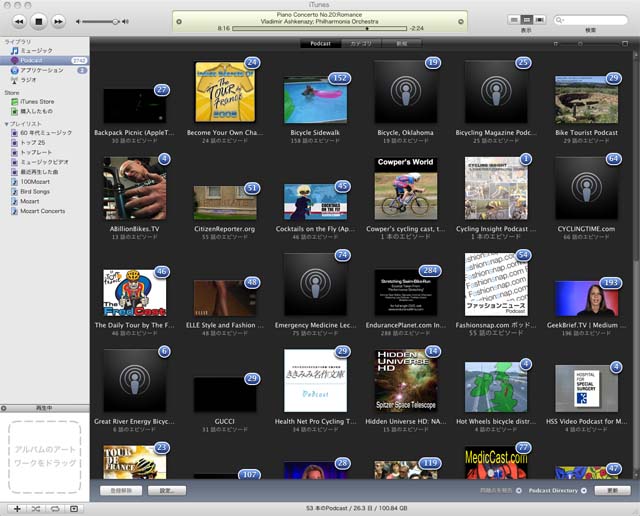
Task: Select the Podcast grid tab
Action: (x=320, y=44)
